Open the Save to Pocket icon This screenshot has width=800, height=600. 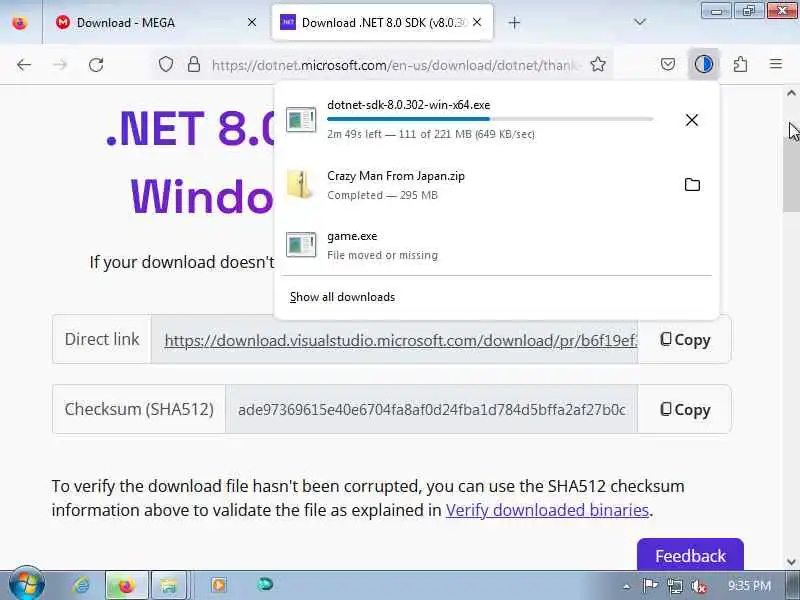(x=668, y=64)
